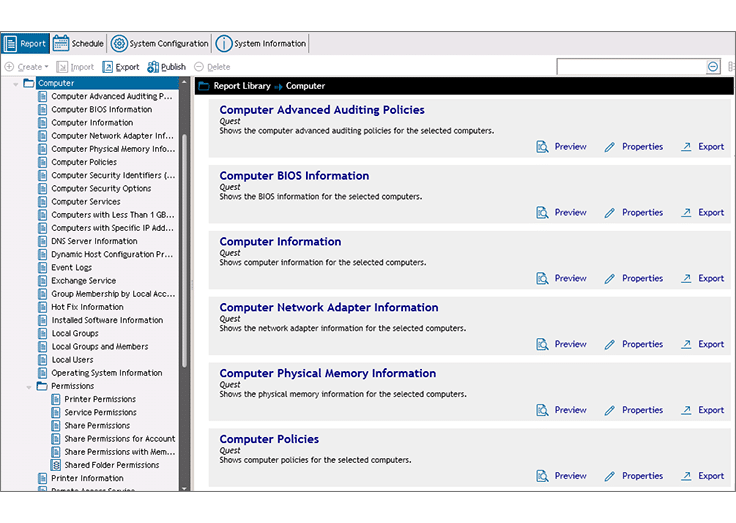Click Properties pencil icon for Computer Policies report
Image resolution: width=736 pixels, height=523 pixels.
coord(609,476)
